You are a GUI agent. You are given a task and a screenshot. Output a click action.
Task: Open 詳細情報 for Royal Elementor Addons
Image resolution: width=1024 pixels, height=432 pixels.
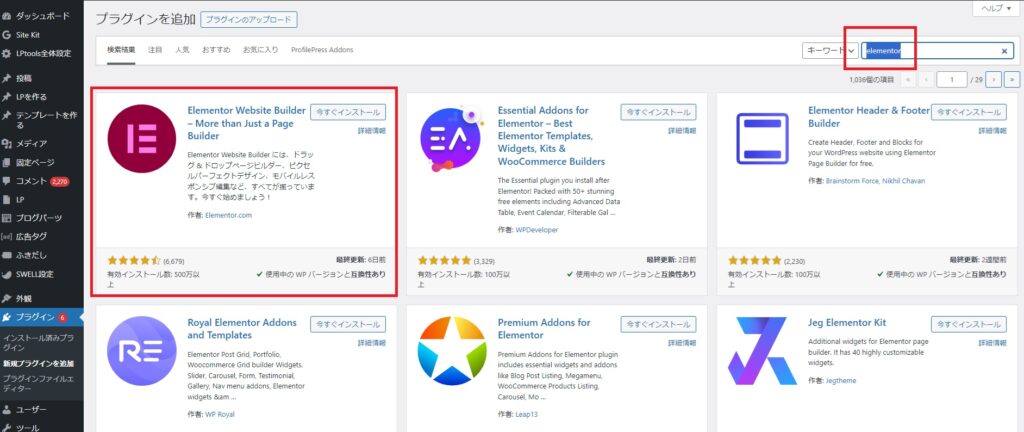click(x=372, y=343)
